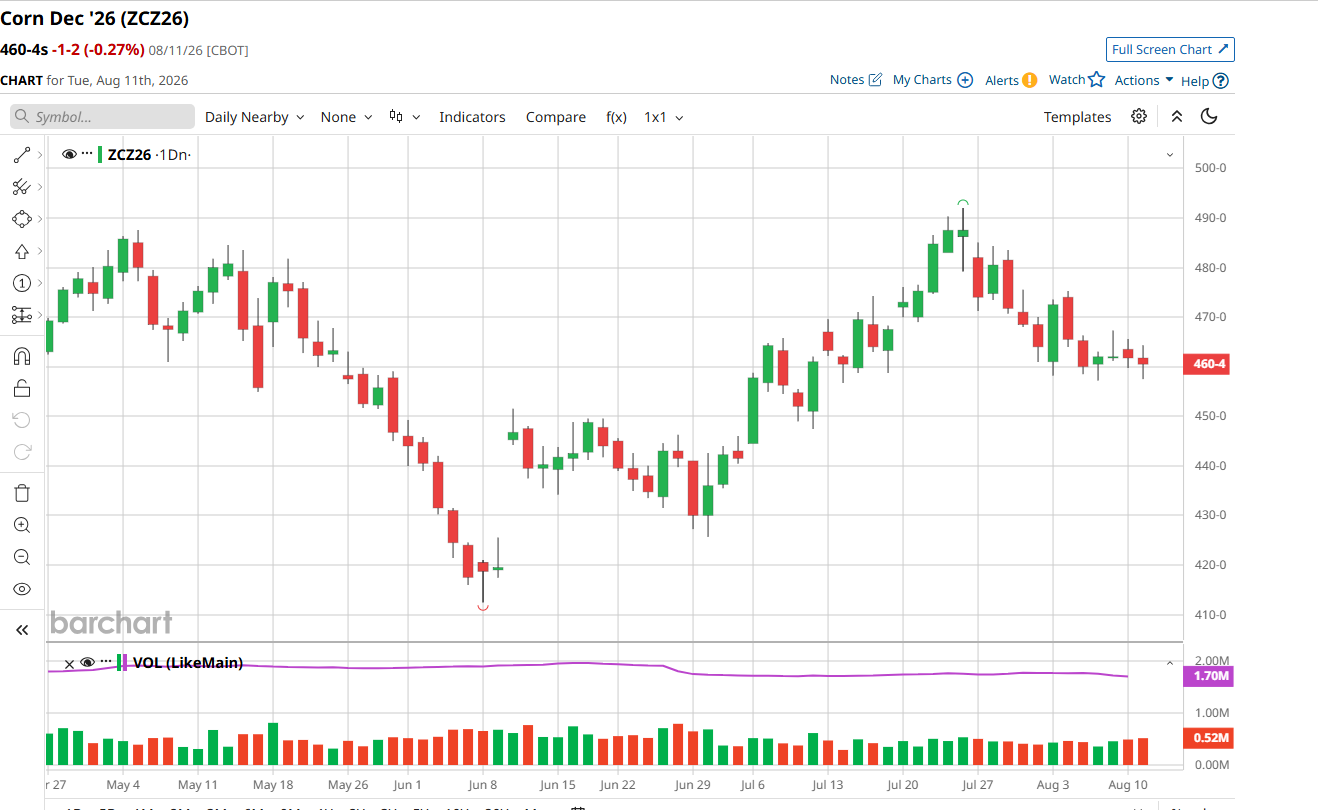This screenshot has width=1318, height=810.
Task: Toggle the drawing lock padlock
Action: click(22, 388)
